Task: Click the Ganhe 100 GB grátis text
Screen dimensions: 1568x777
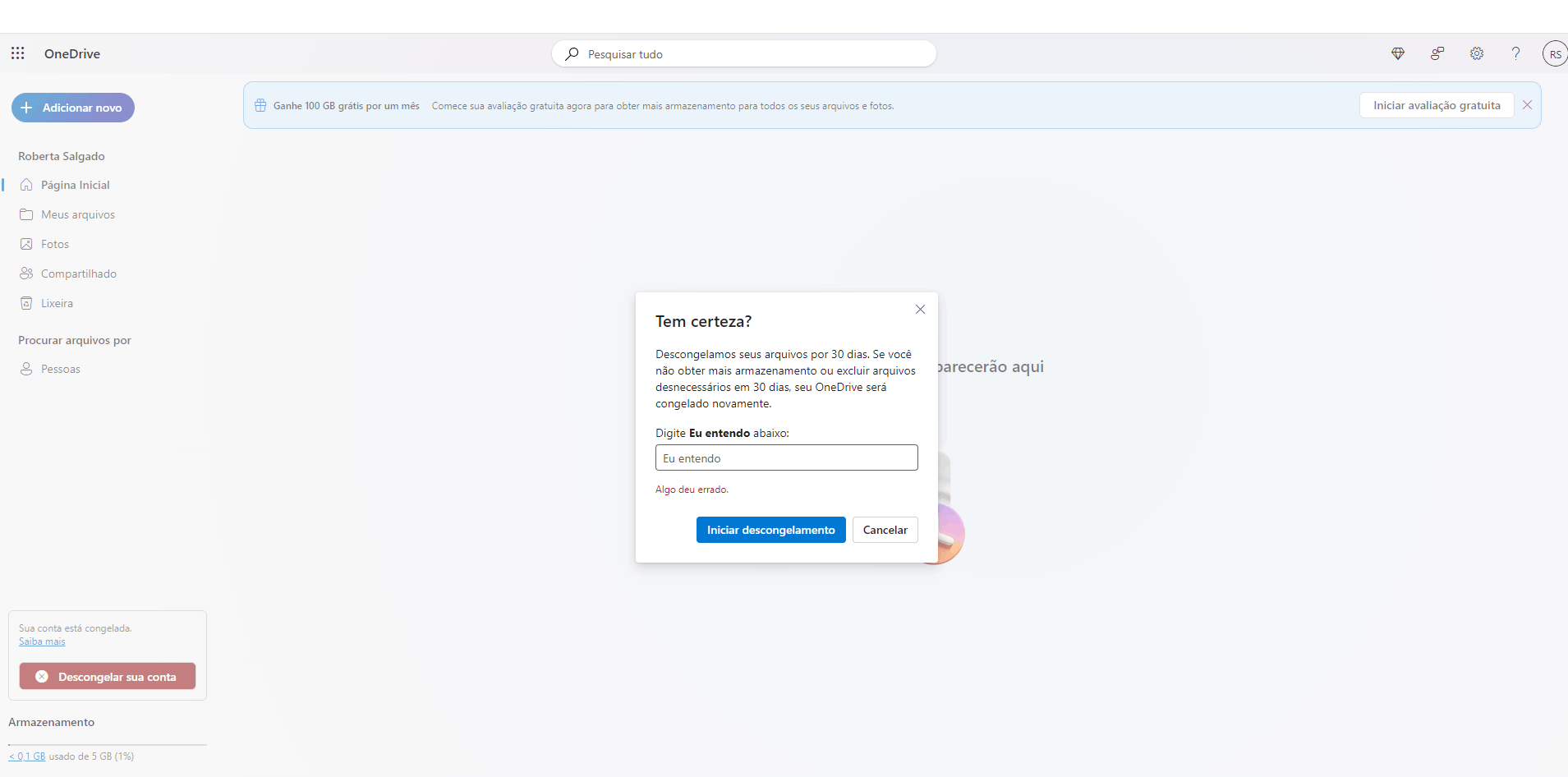Action: tap(347, 106)
